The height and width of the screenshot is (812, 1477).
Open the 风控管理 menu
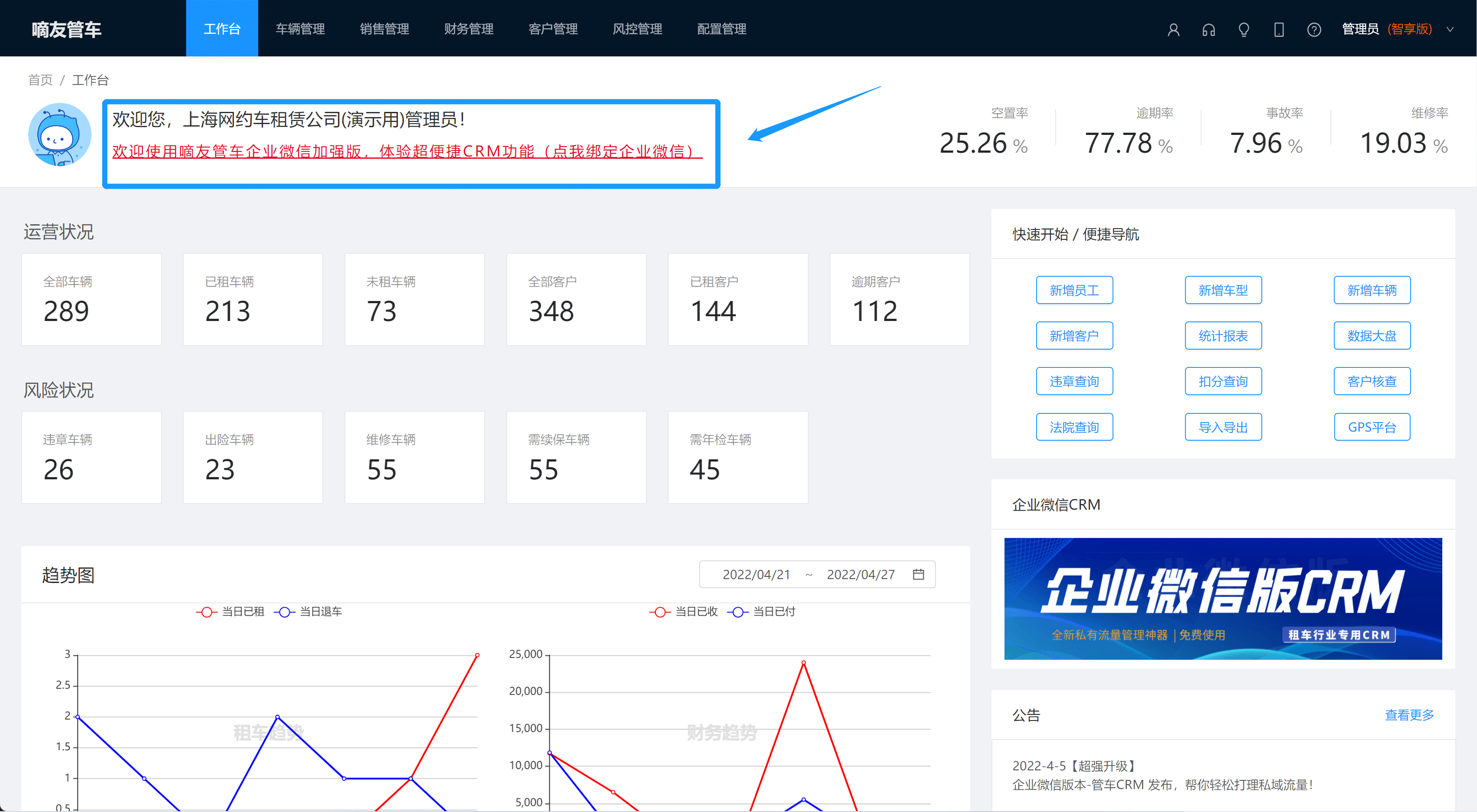[x=637, y=28]
